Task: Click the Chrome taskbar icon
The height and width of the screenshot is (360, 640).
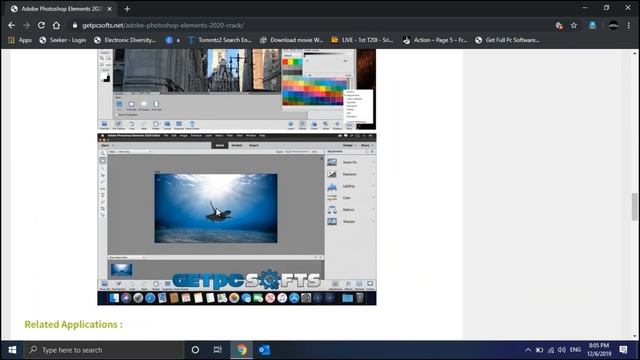Action: click(x=241, y=350)
